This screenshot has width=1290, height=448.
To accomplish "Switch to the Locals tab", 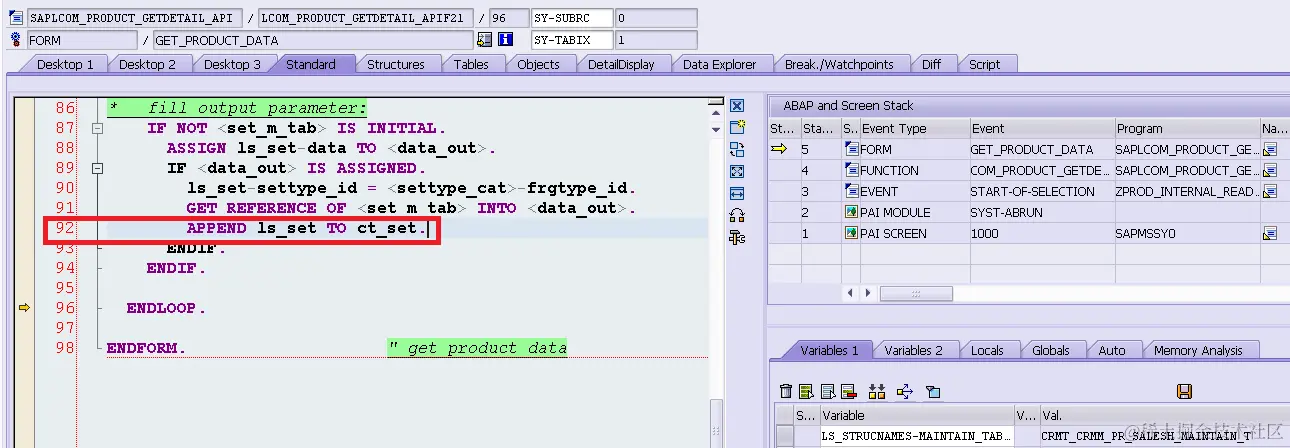I will pos(987,350).
